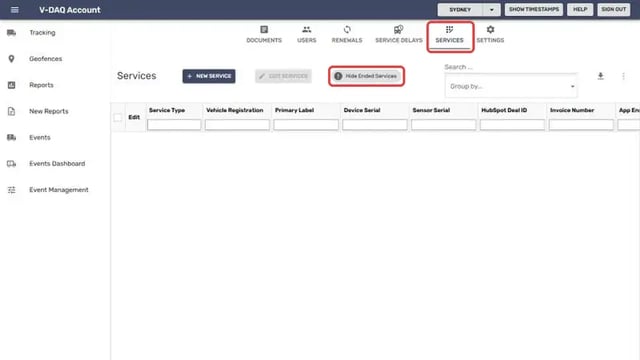This screenshot has height=360, width=640.
Task: Toggle Hide Ended Services
Action: pyautogui.click(x=366, y=76)
